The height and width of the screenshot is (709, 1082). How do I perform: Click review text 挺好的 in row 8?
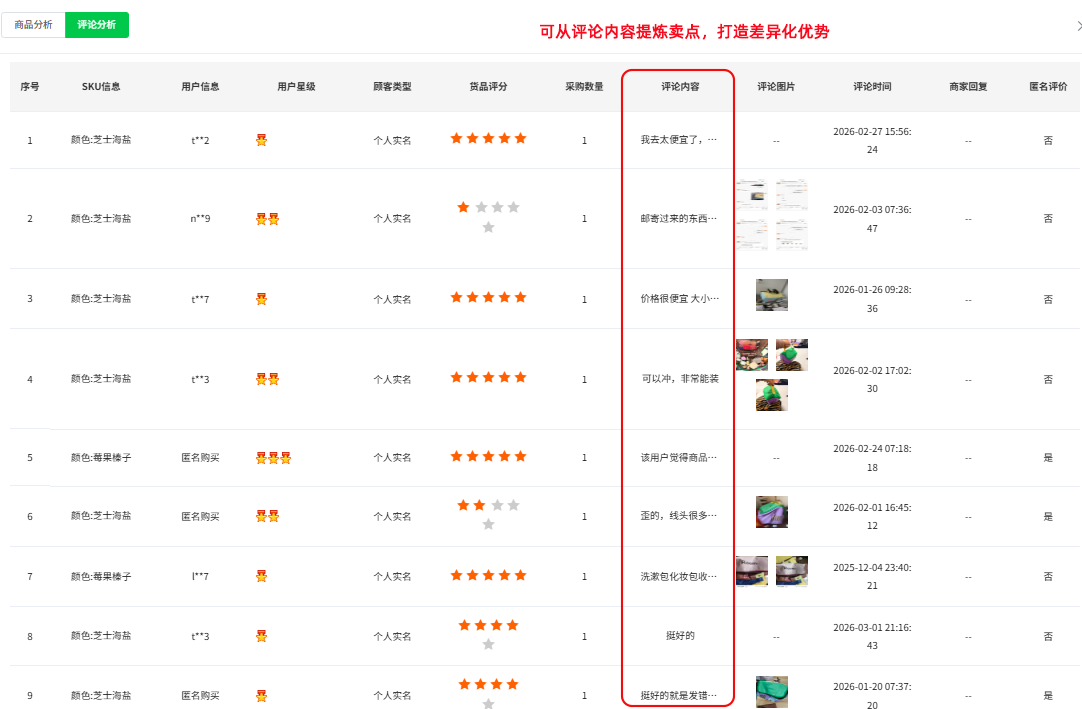[678, 636]
